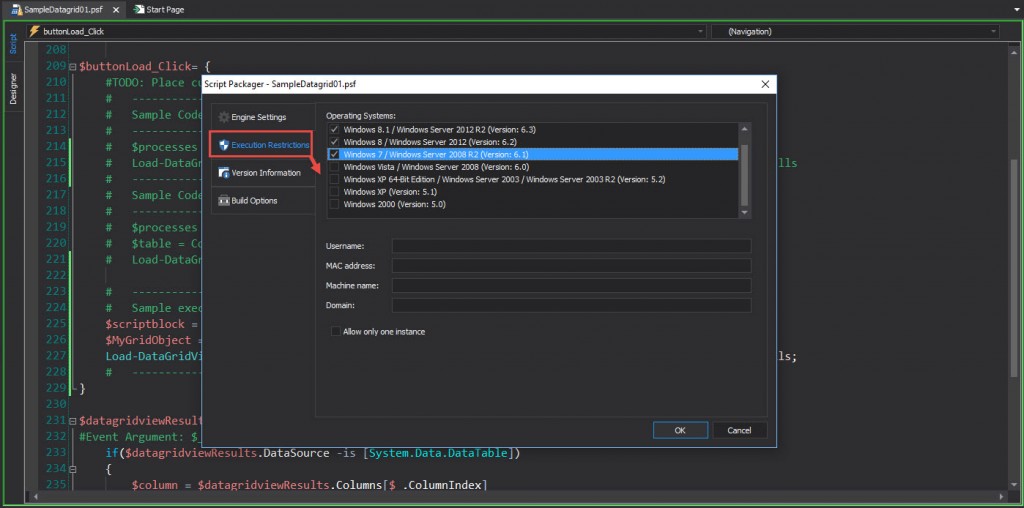Viewport: 1024px width, 508px height.
Task: Switch to the Start Page tab
Action: (160, 10)
